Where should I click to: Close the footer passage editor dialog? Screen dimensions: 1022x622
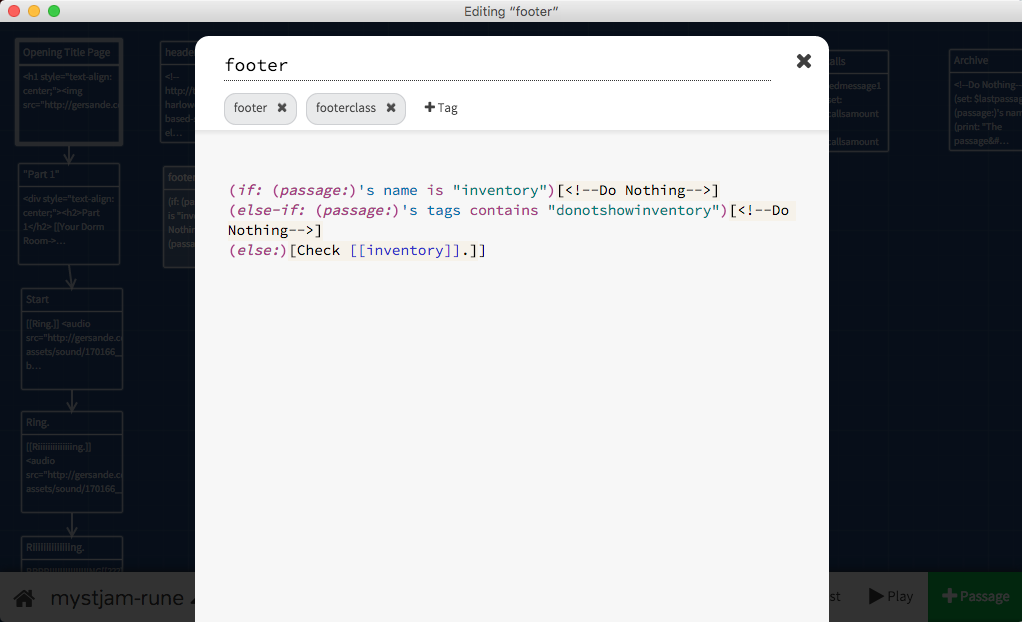pos(803,61)
